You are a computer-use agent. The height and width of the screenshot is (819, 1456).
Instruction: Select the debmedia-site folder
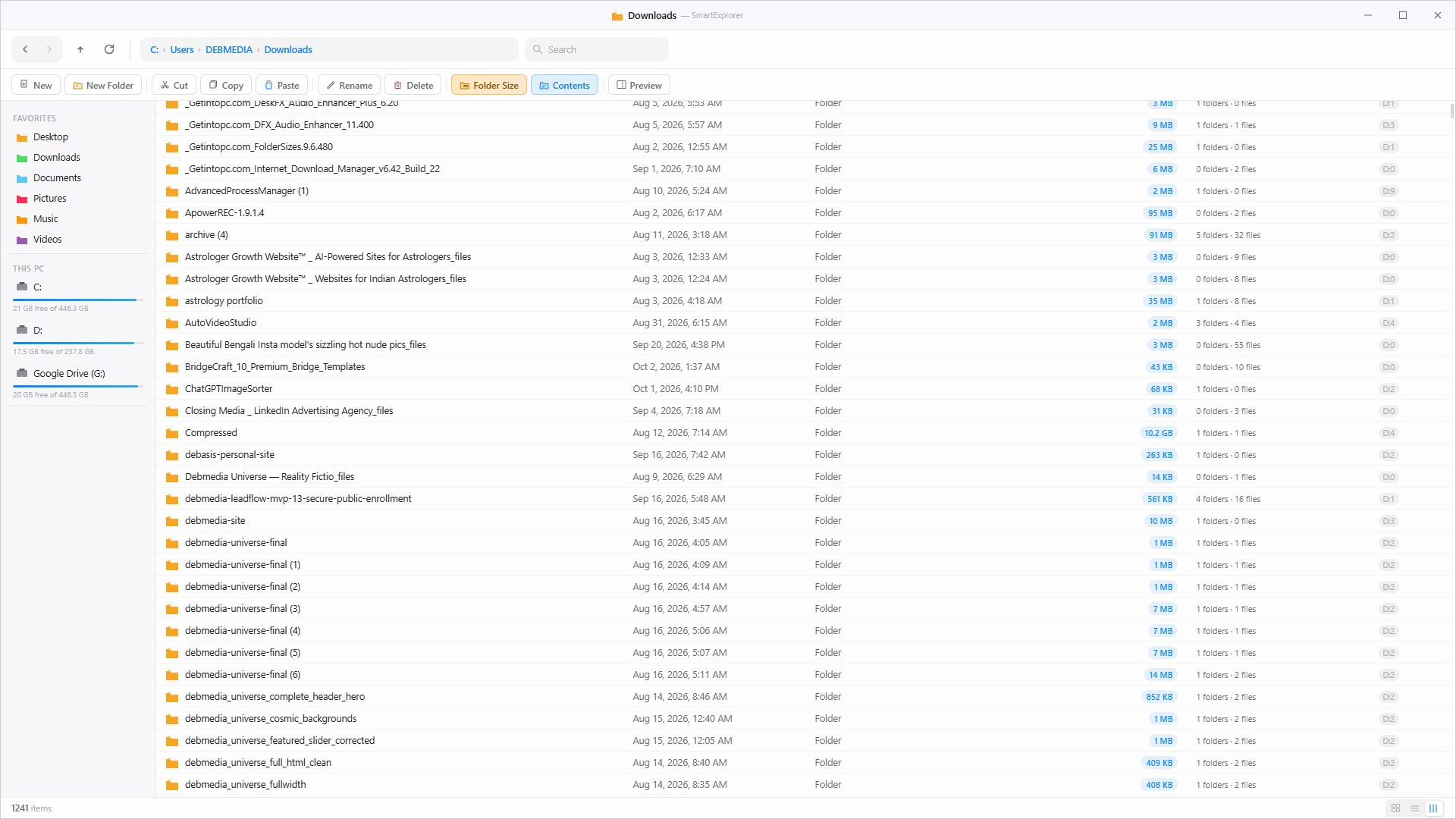tap(804, 521)
